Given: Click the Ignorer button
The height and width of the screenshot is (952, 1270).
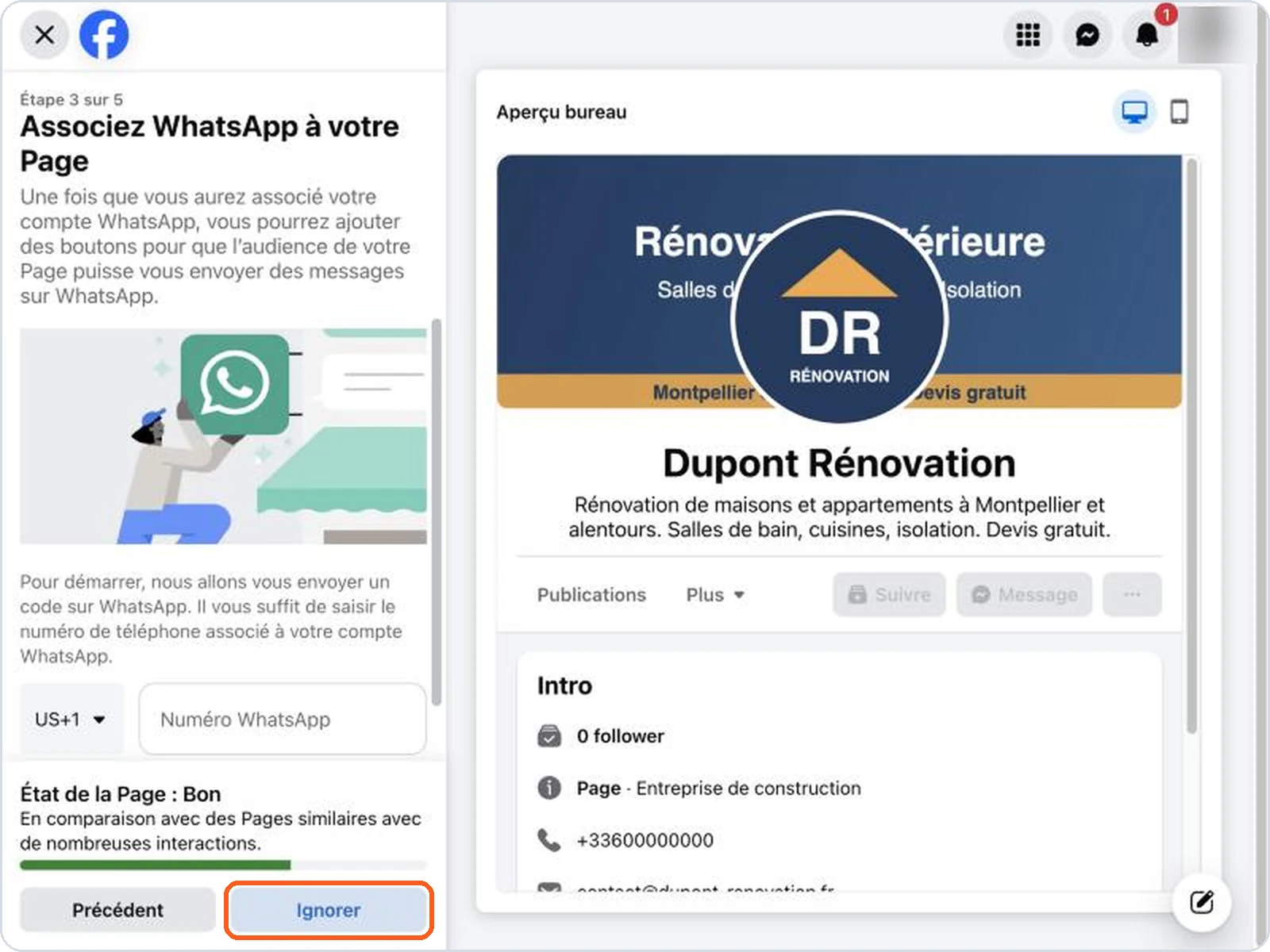Looking at the screenshot, I should pyautogui.click(x=329, y=910).
